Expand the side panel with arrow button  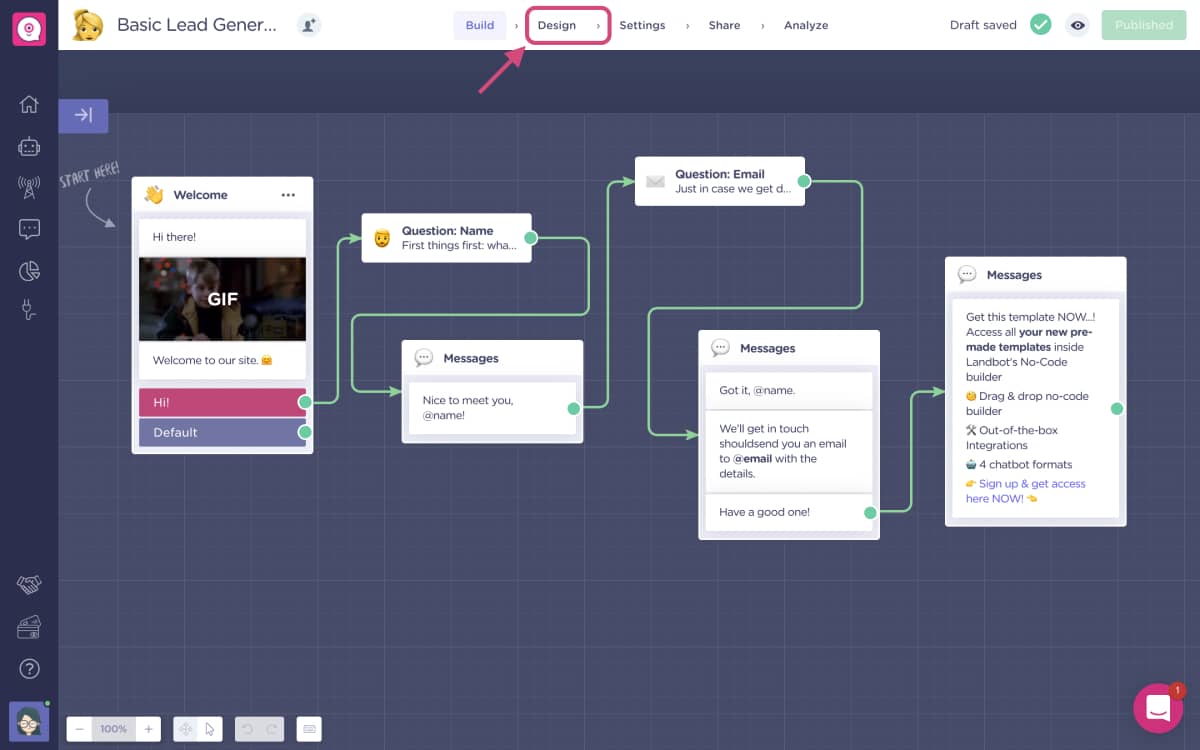click(83, 116)
